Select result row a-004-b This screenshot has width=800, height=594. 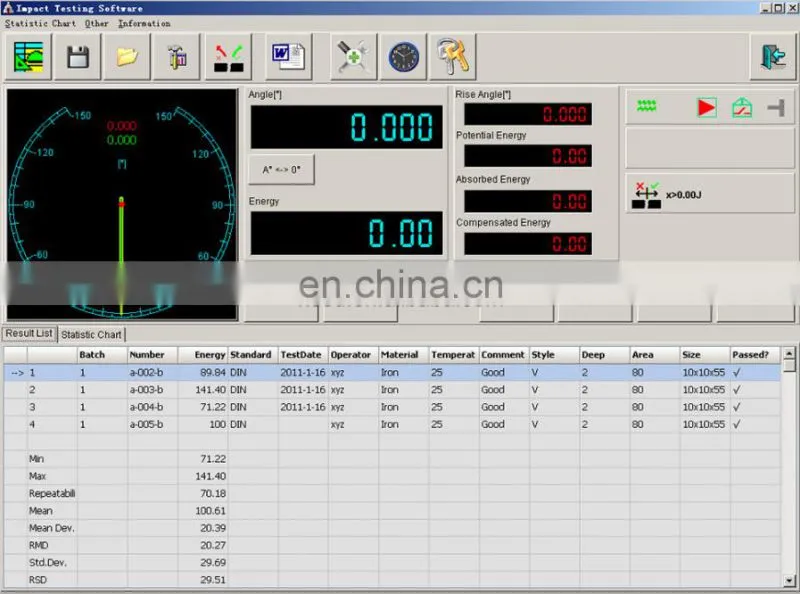tap(392, 407)
